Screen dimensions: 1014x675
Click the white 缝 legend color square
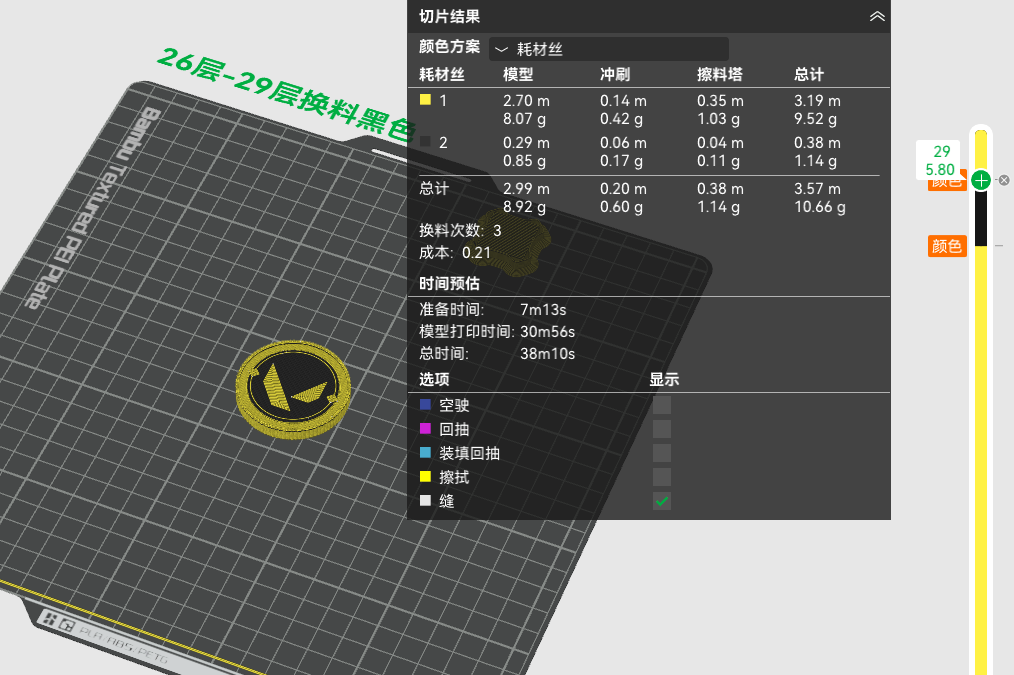click(426, 501)
